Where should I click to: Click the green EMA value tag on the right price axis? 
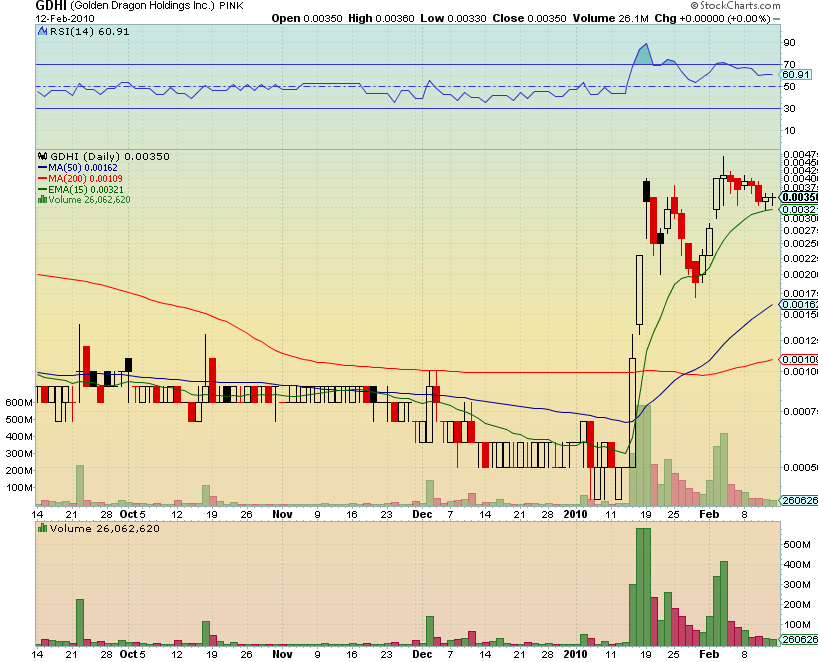coord(799,210)
